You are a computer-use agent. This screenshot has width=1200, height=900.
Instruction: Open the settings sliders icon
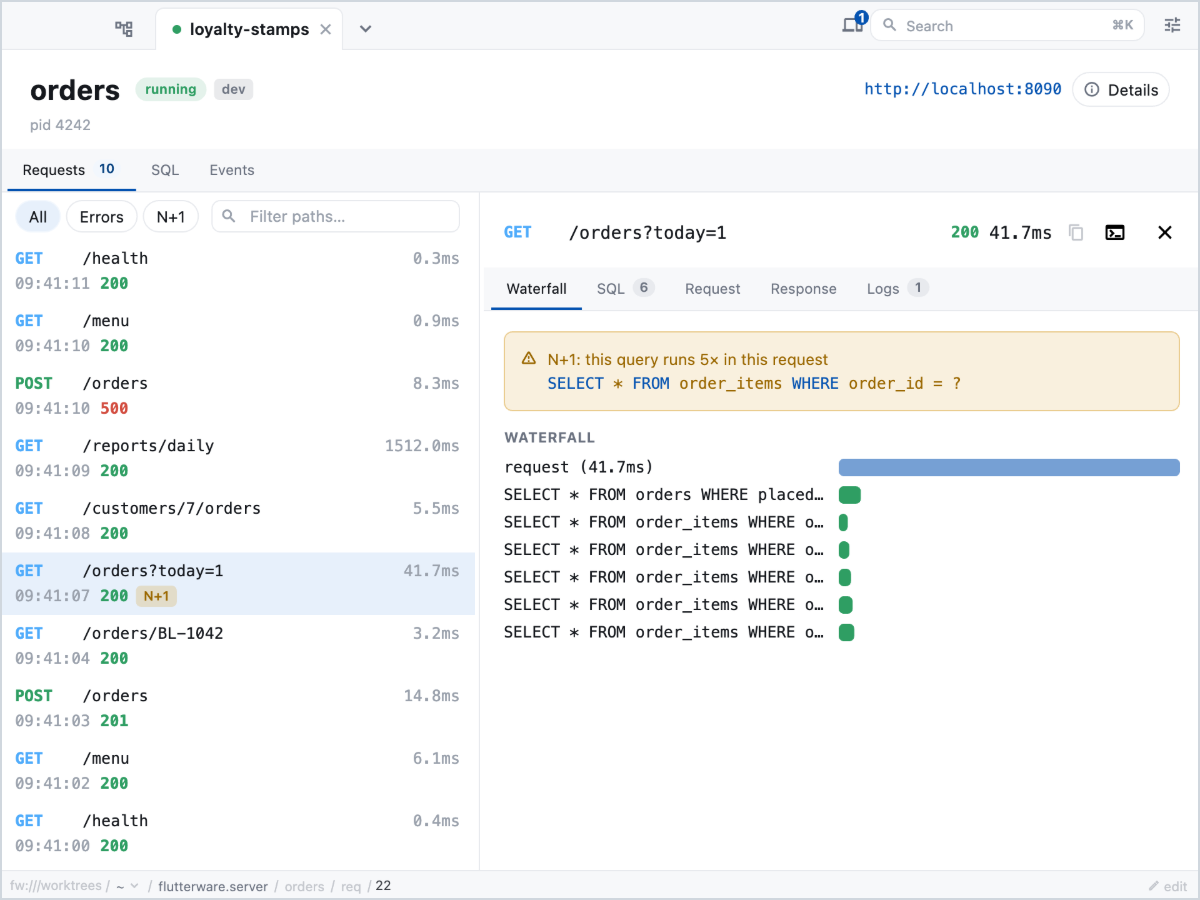point(1172,26)
